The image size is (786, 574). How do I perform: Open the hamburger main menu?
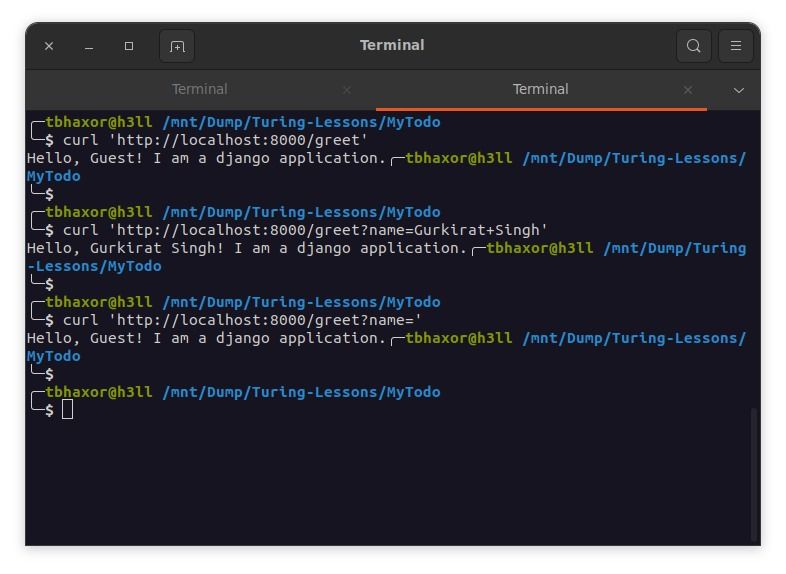pos(735,46)
